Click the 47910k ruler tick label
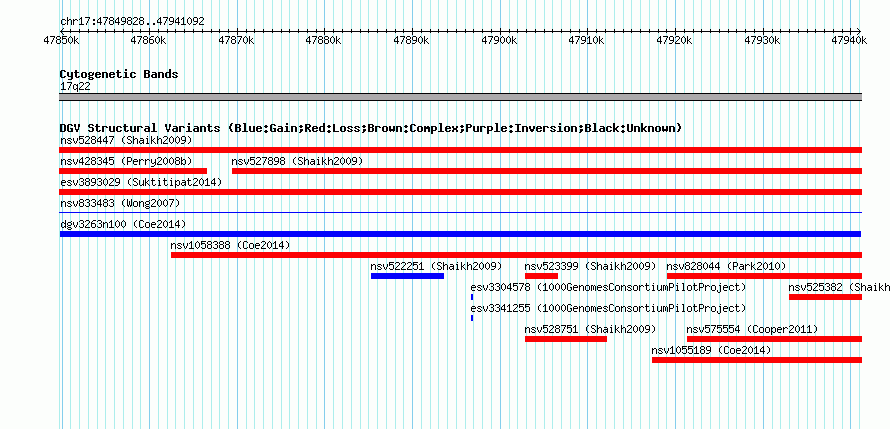The image size is (890, 429). point(586,40)
